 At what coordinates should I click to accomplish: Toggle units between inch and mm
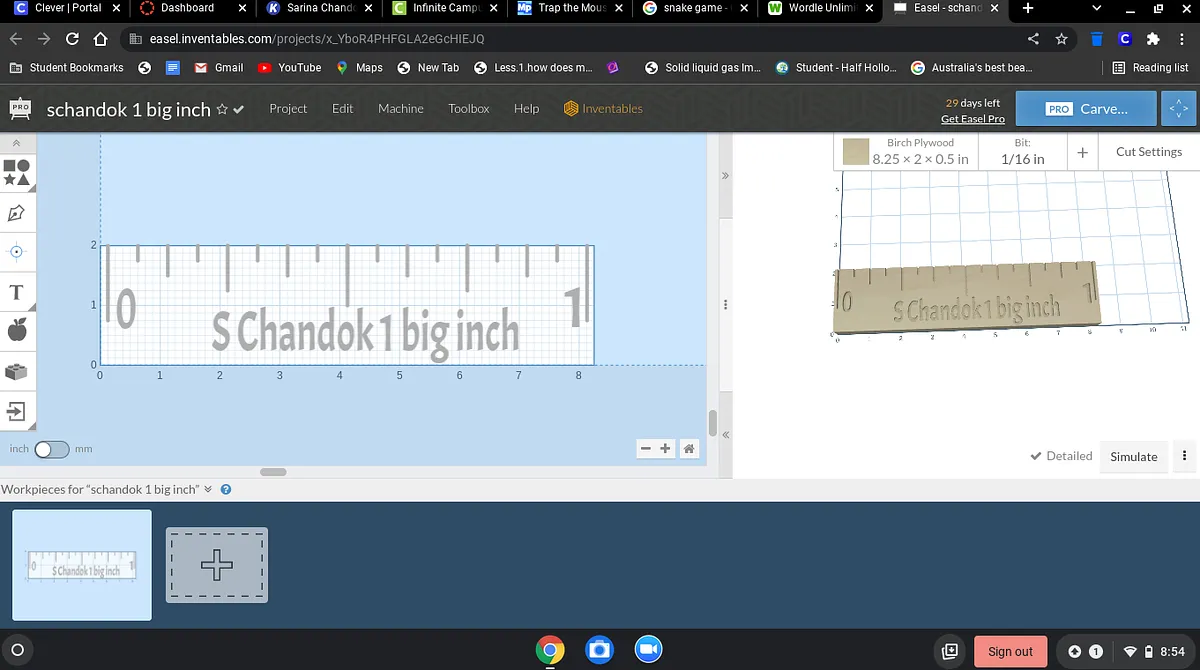click(x=51, y=449)
